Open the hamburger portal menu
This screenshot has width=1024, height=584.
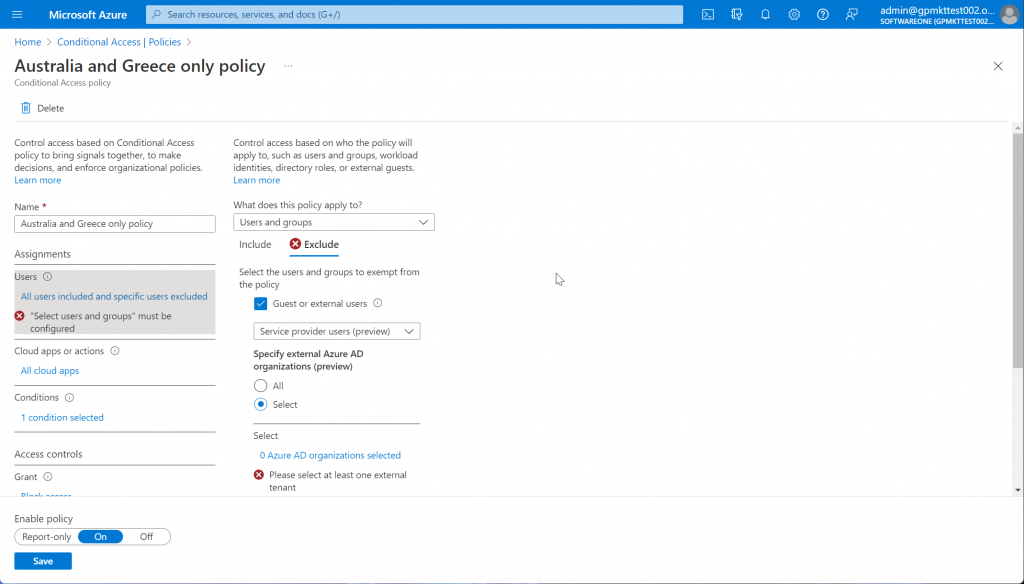[18, 14]
